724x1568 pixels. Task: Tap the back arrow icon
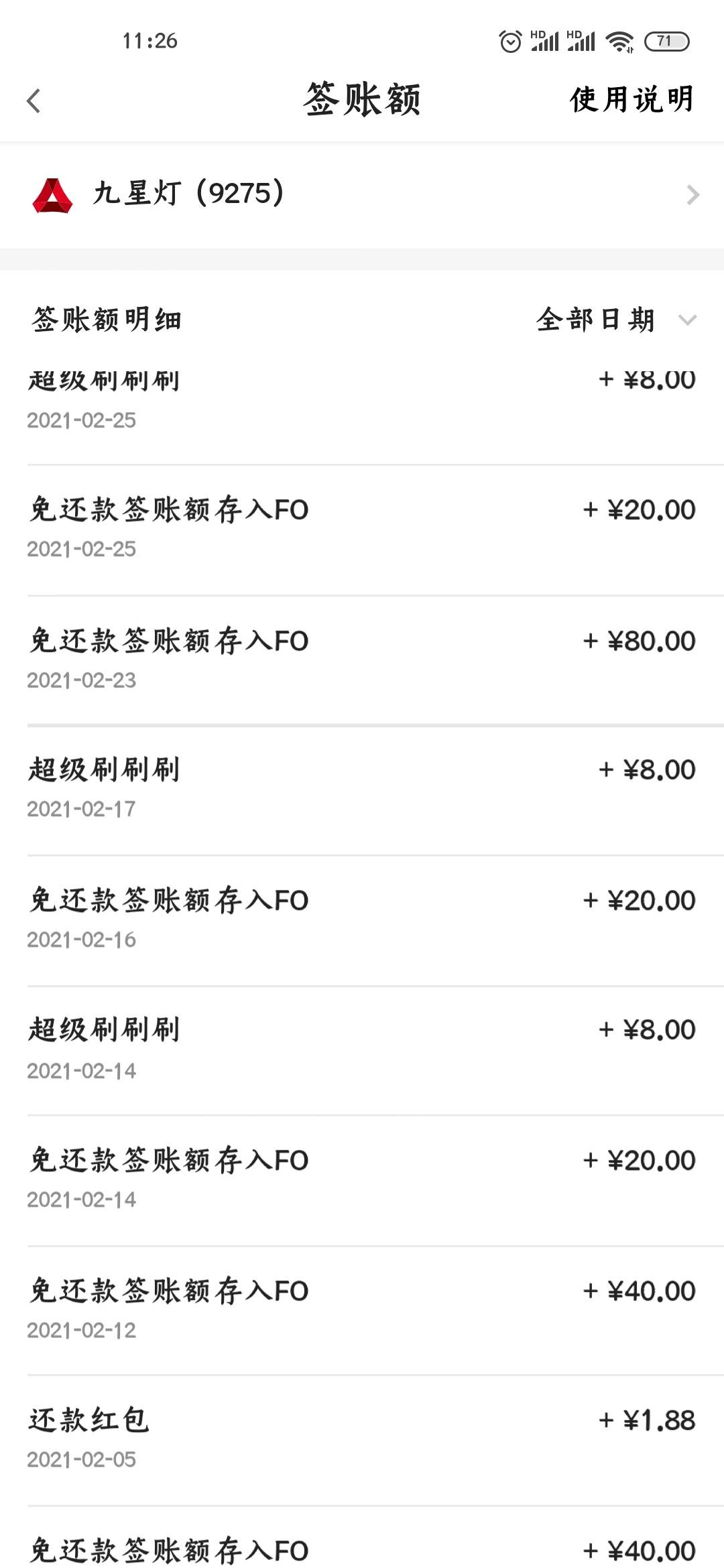click(x=34, y=101)
